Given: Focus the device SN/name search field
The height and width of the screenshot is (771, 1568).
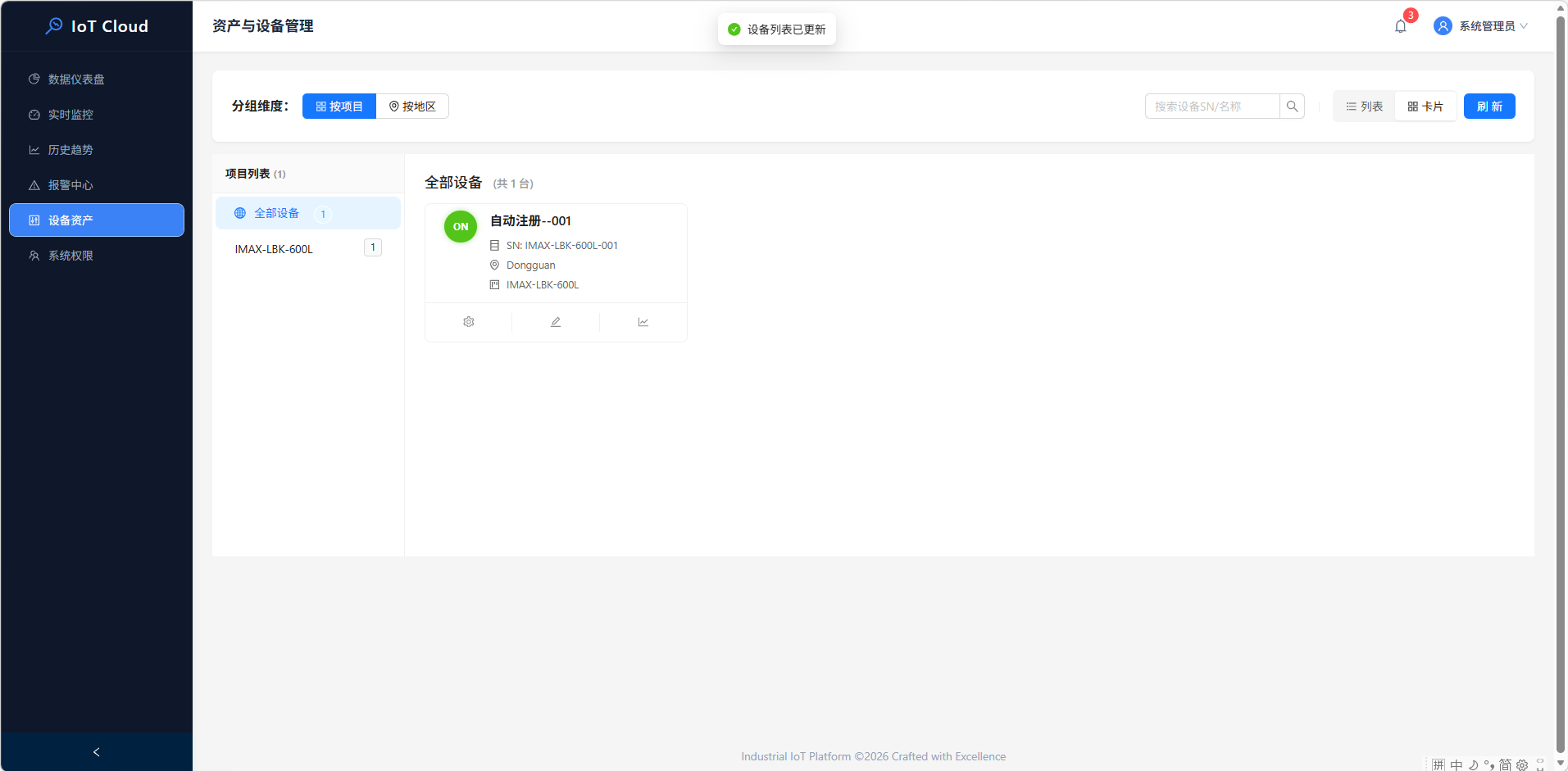Looking at the screenshot, I should click(x=1211, y=107).
